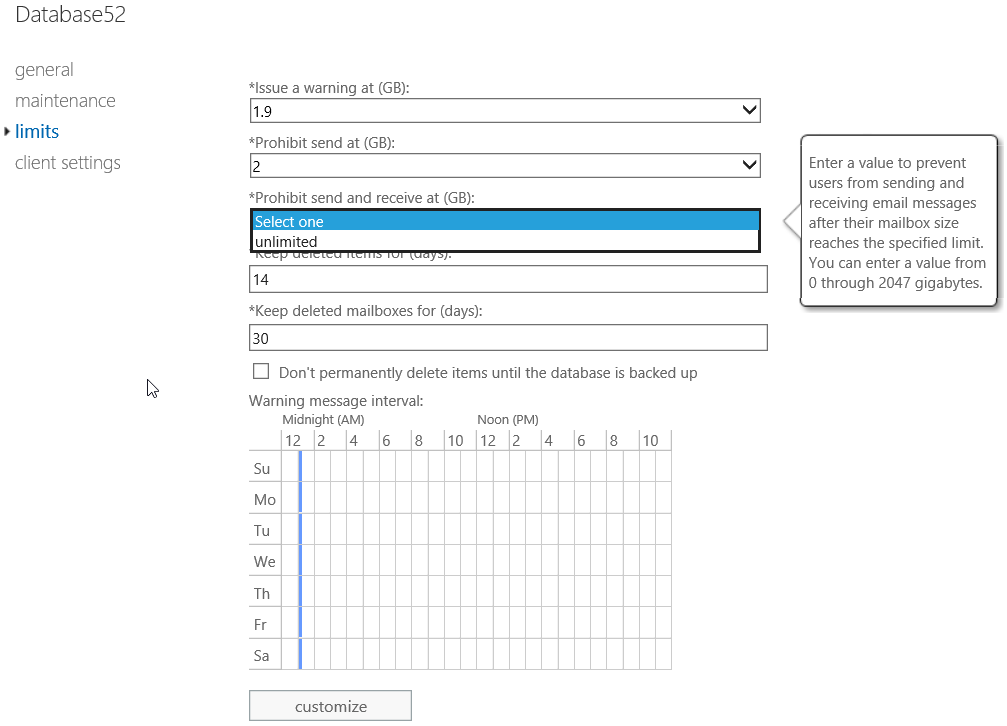This screenshot has width=1007, height=726.
Task: Expand the Issue a warning dropdown arrow
Action: point(749,111)
